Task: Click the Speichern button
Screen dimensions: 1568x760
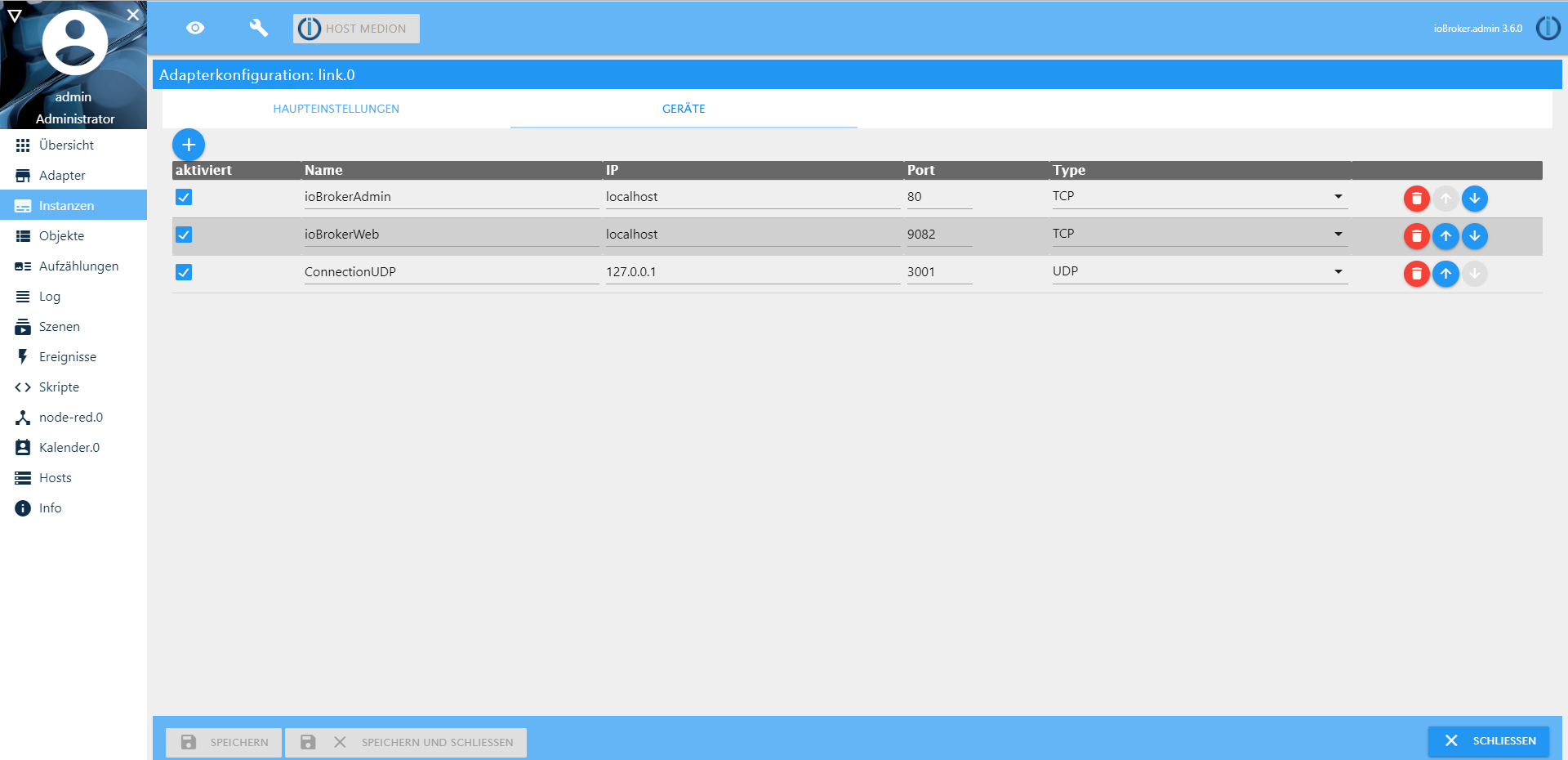Action: click(224, 742)
